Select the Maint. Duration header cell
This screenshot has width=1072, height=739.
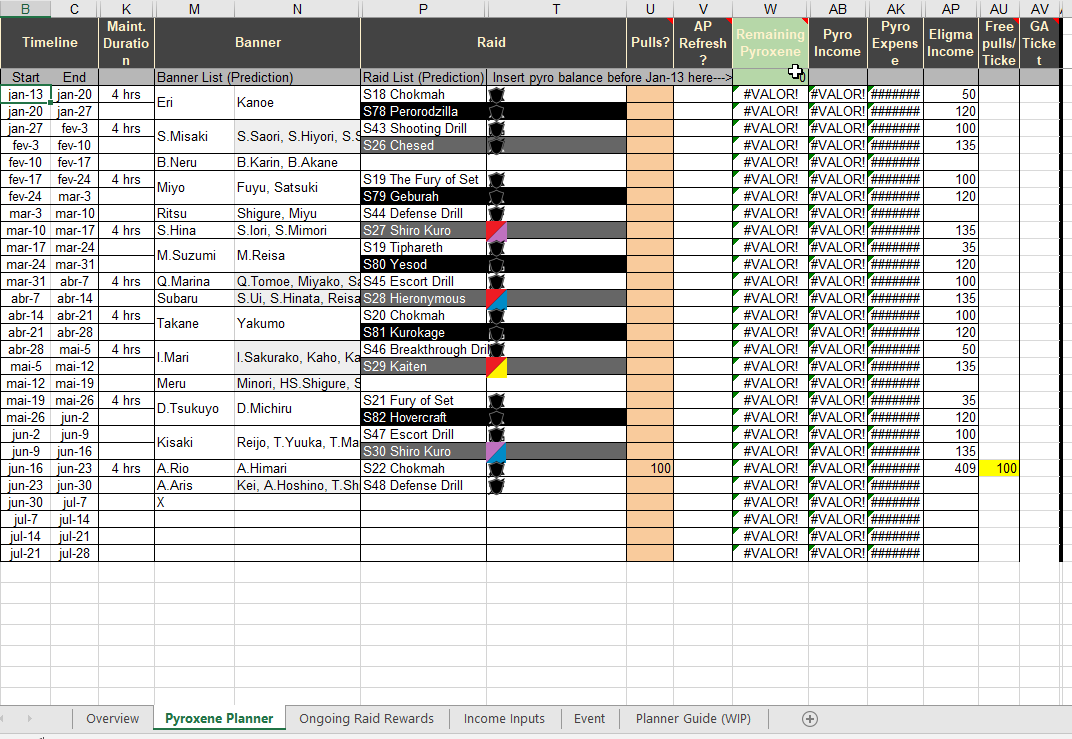(126, 42)
